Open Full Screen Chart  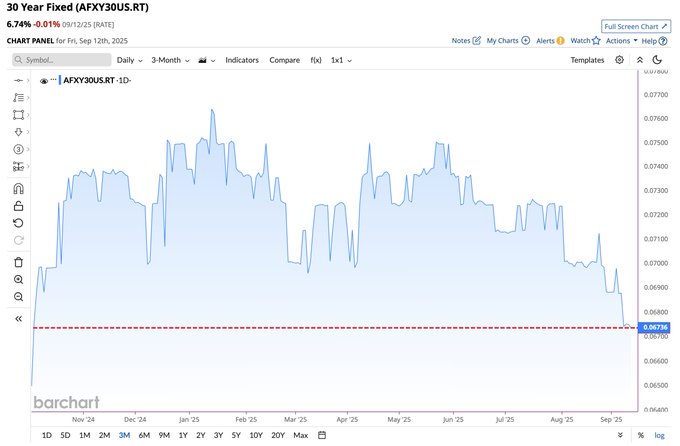[636, 26]
